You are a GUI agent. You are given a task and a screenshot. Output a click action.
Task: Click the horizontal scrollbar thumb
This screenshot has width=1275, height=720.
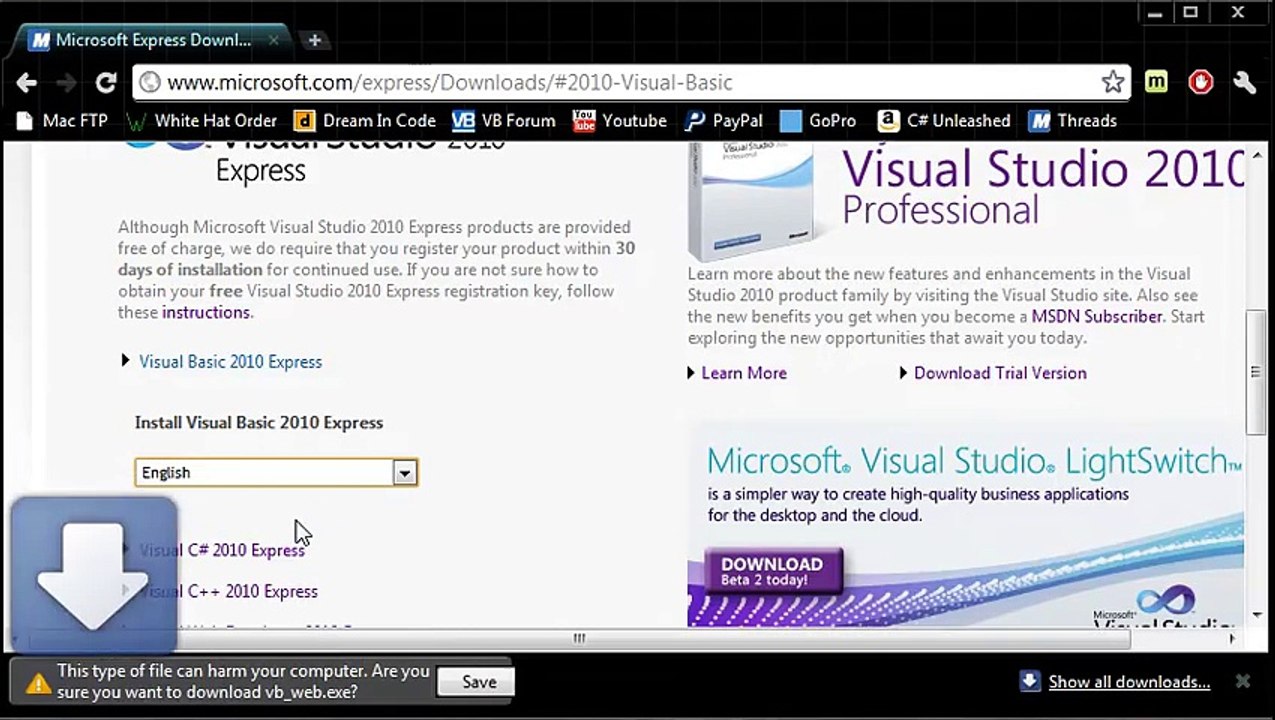[x=579, y=638]
